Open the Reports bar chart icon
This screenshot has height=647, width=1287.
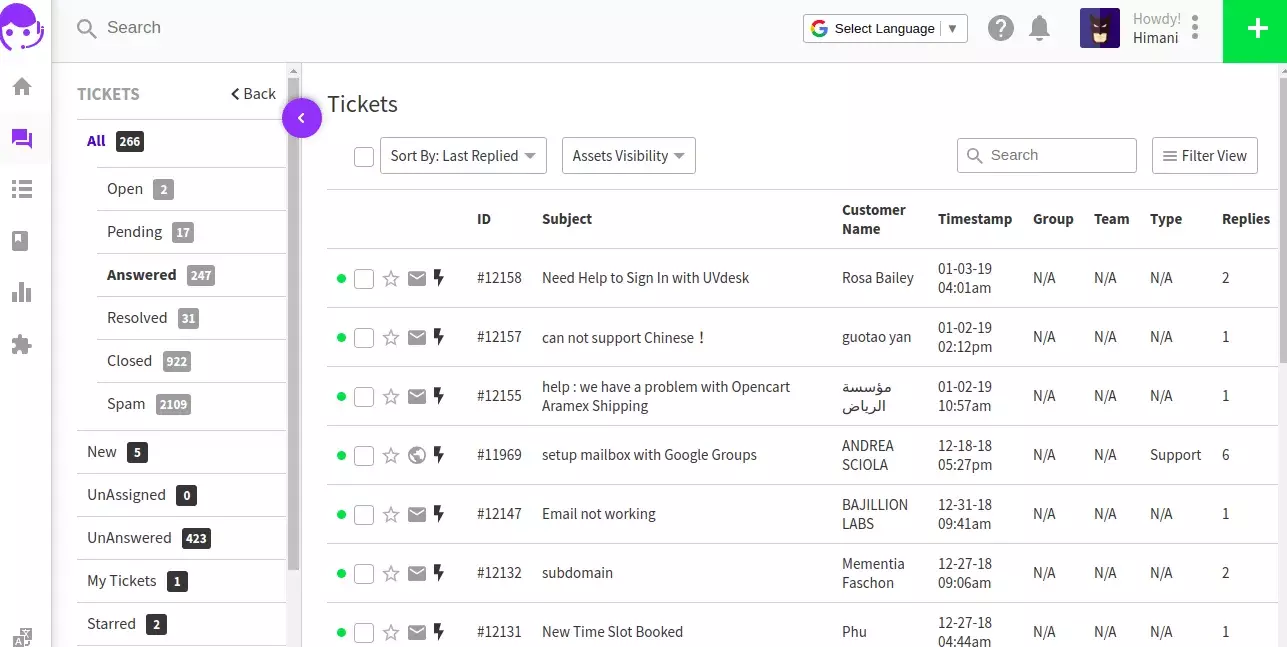tap(21, 292)
